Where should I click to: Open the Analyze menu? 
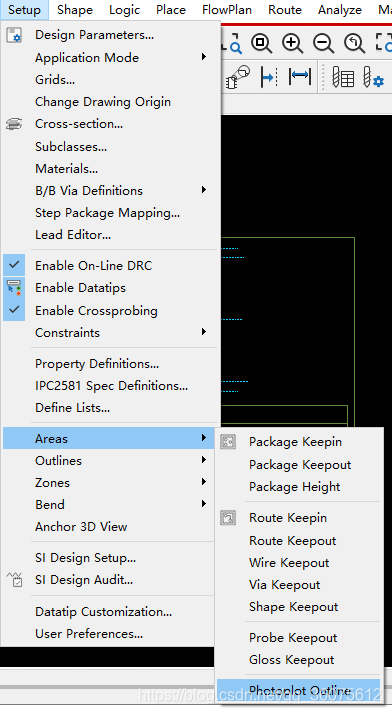[x=340, y=10]
